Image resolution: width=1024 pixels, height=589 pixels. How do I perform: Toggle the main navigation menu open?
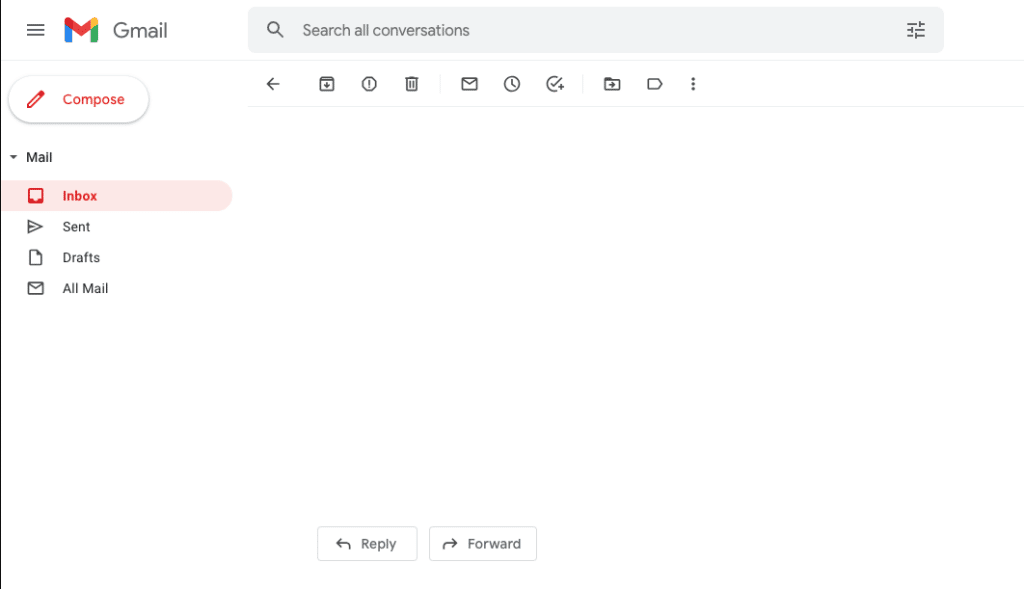pos(35,30)
